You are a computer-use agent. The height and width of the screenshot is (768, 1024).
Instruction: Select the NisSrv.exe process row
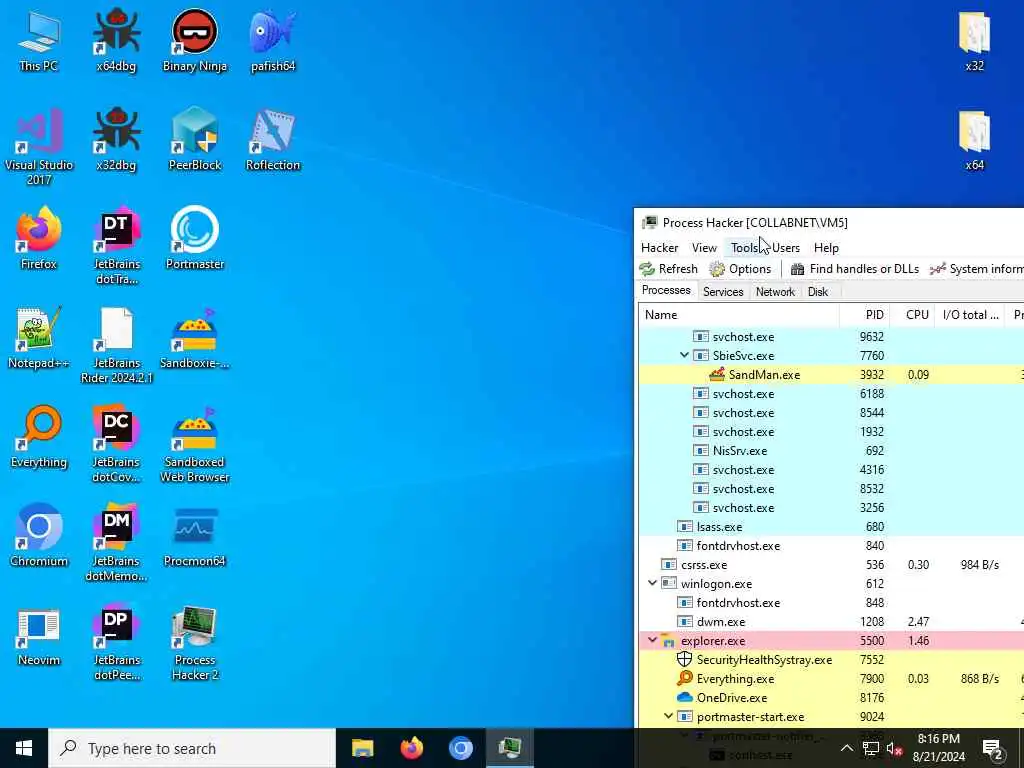(831, 451)
